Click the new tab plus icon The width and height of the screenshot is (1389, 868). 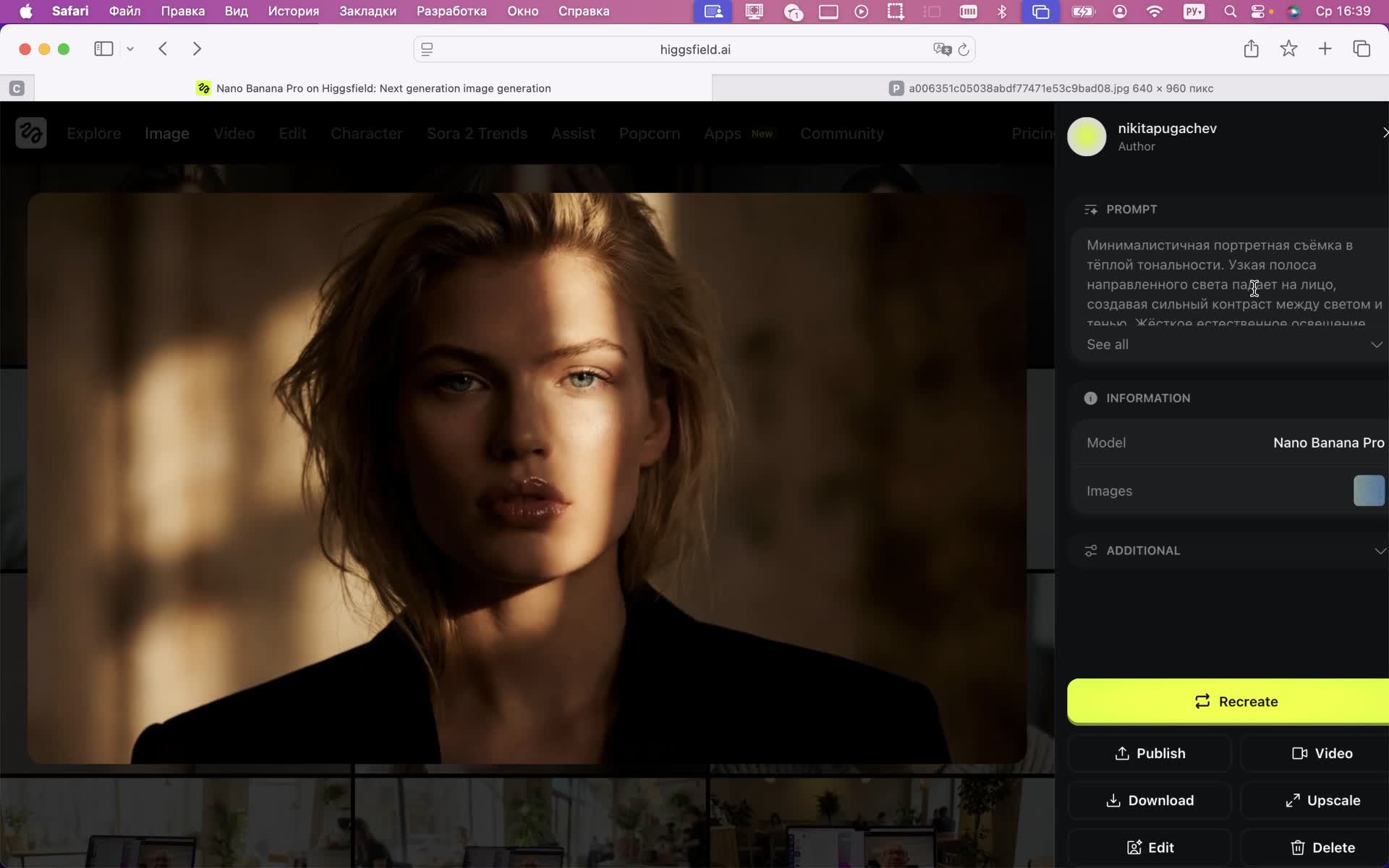tap(1325, 49)
